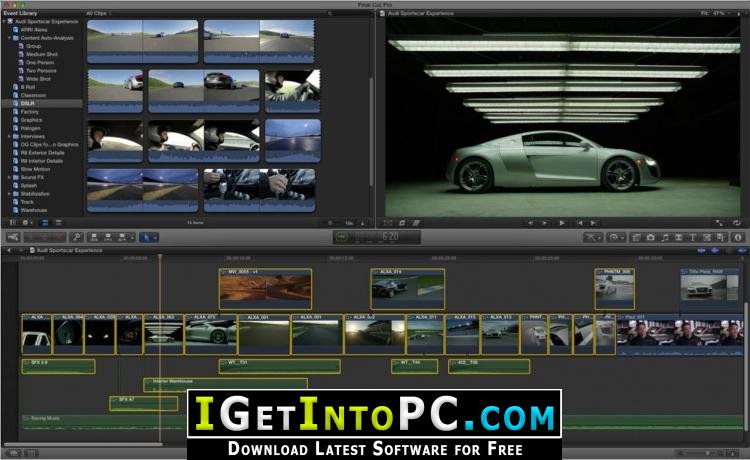The height and width of the screenshot is (460, 750).
Task: Show the Inspector with the i button
Action: tap(738, 237)
